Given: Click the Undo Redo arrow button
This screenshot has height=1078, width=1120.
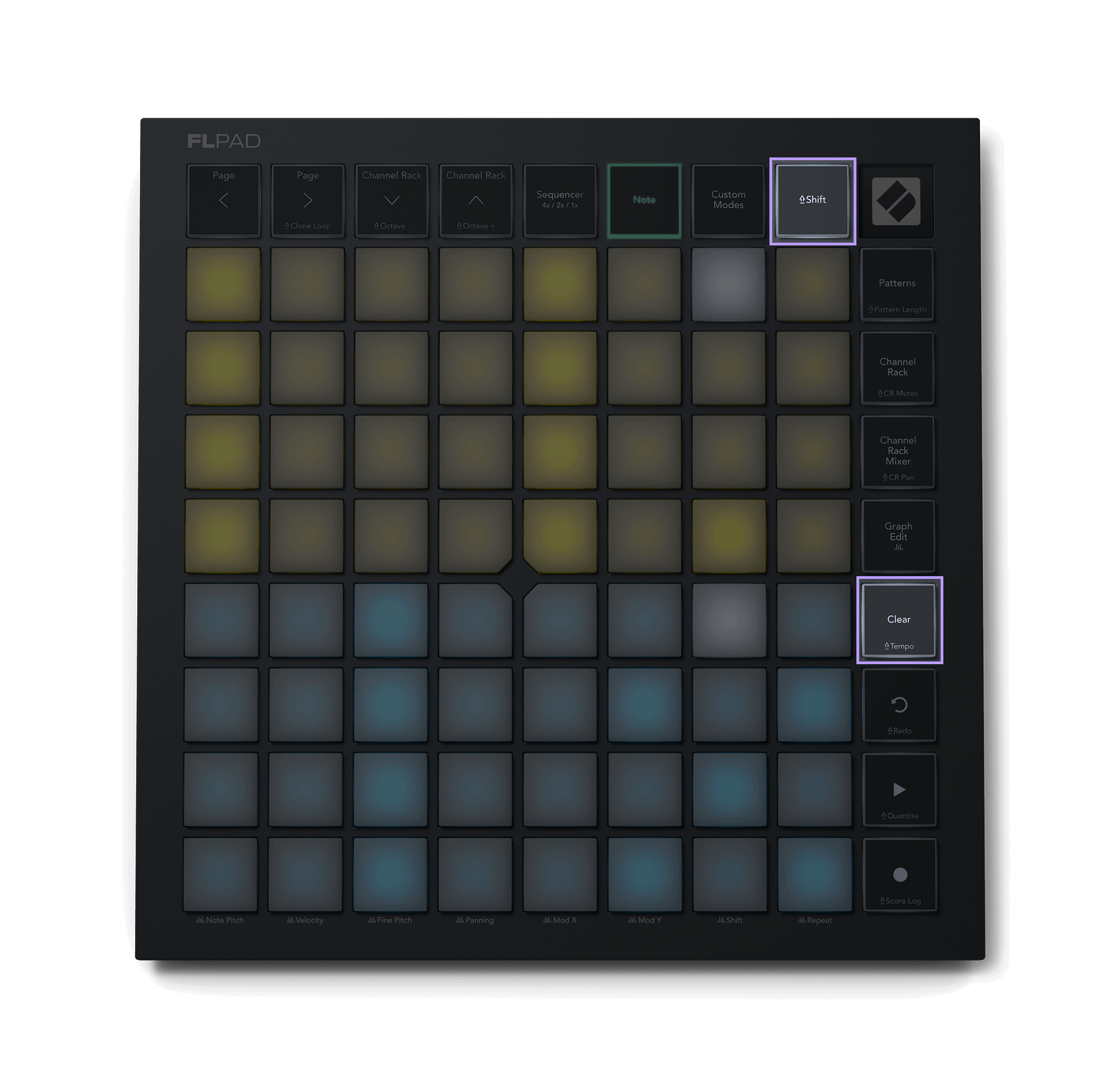Looking at the screenshot, I should pos(900,705).
